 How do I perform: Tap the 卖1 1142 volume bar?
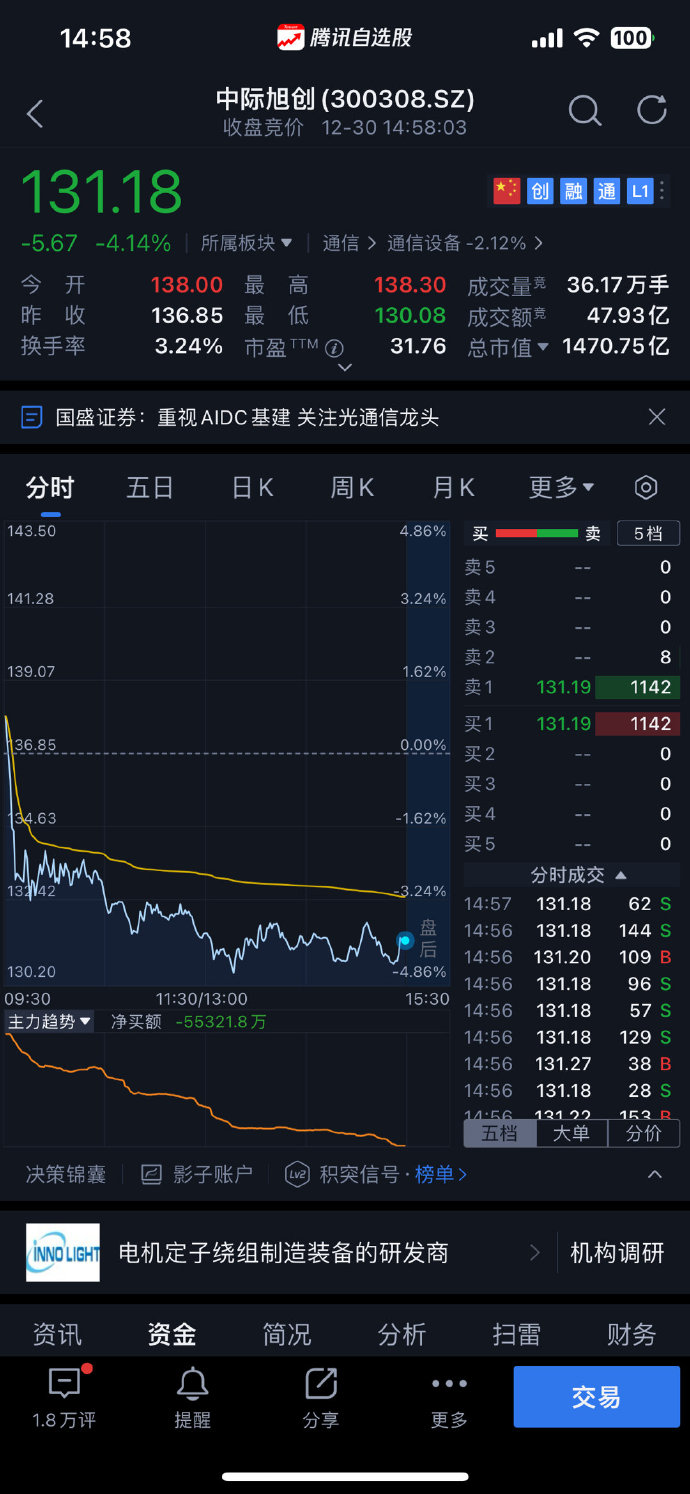(x=638, y=687)
